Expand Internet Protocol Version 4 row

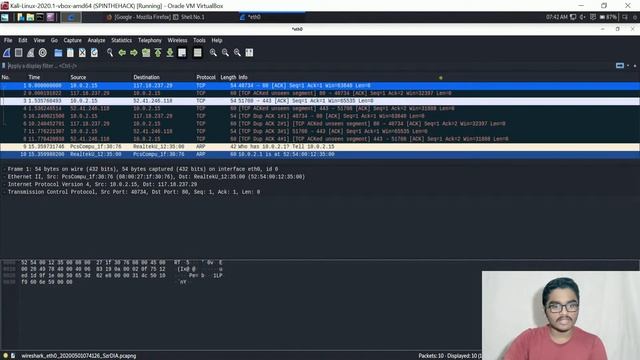click(x=4, y=184)
